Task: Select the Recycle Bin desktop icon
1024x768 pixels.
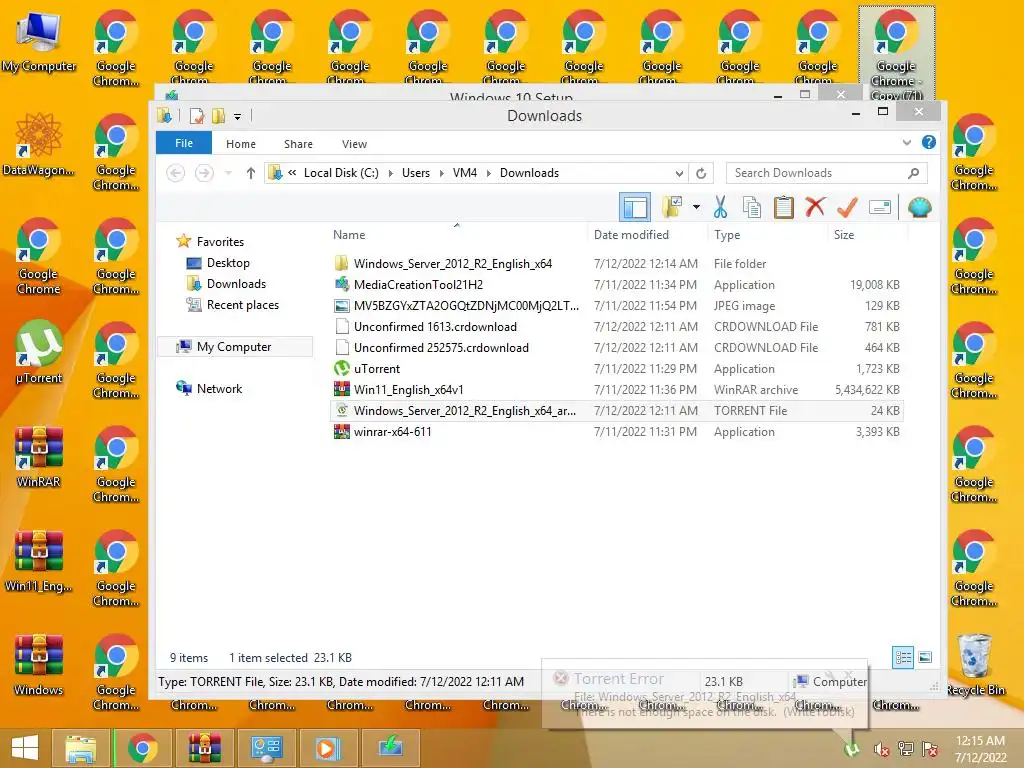Action: point(976,665)
